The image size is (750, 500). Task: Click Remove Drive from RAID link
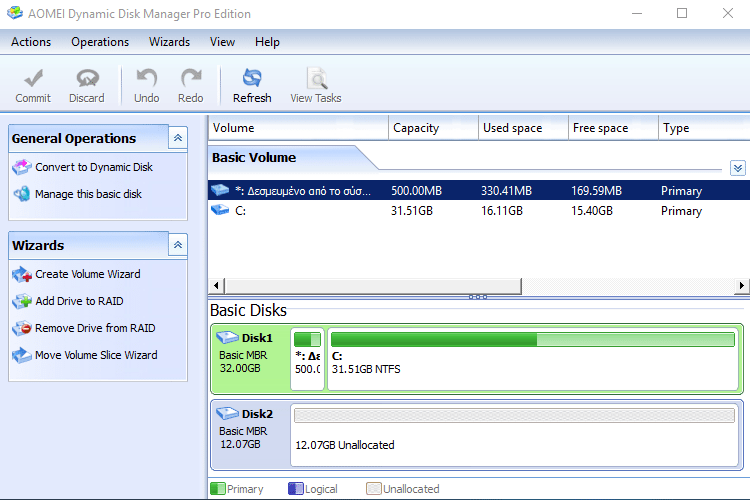pos(95,328)
